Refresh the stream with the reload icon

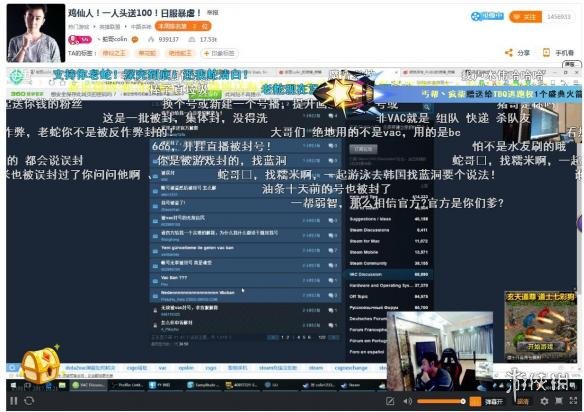point(29,401)
